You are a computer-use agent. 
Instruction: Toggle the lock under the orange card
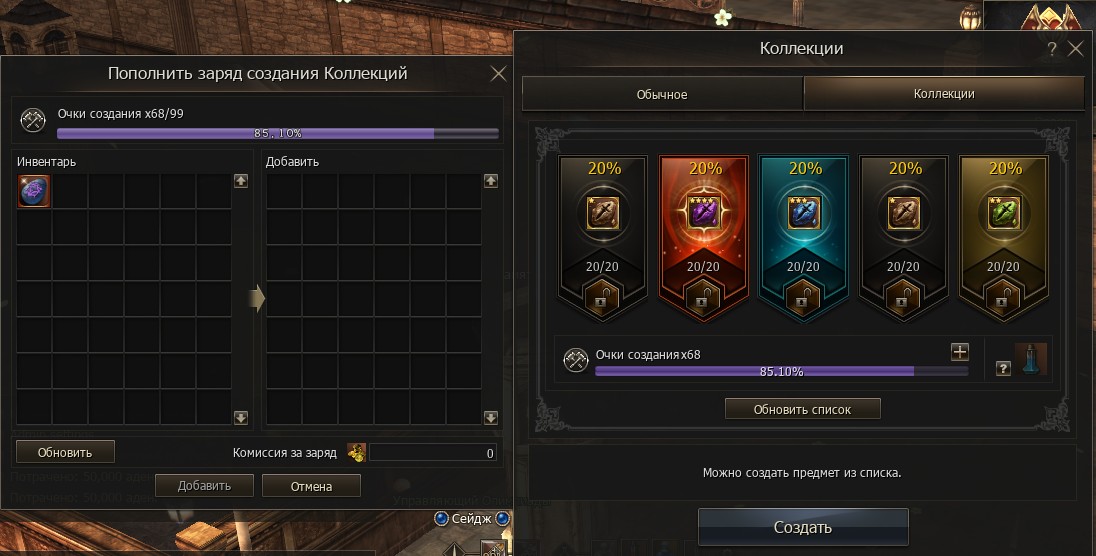(x=703, y=296)
